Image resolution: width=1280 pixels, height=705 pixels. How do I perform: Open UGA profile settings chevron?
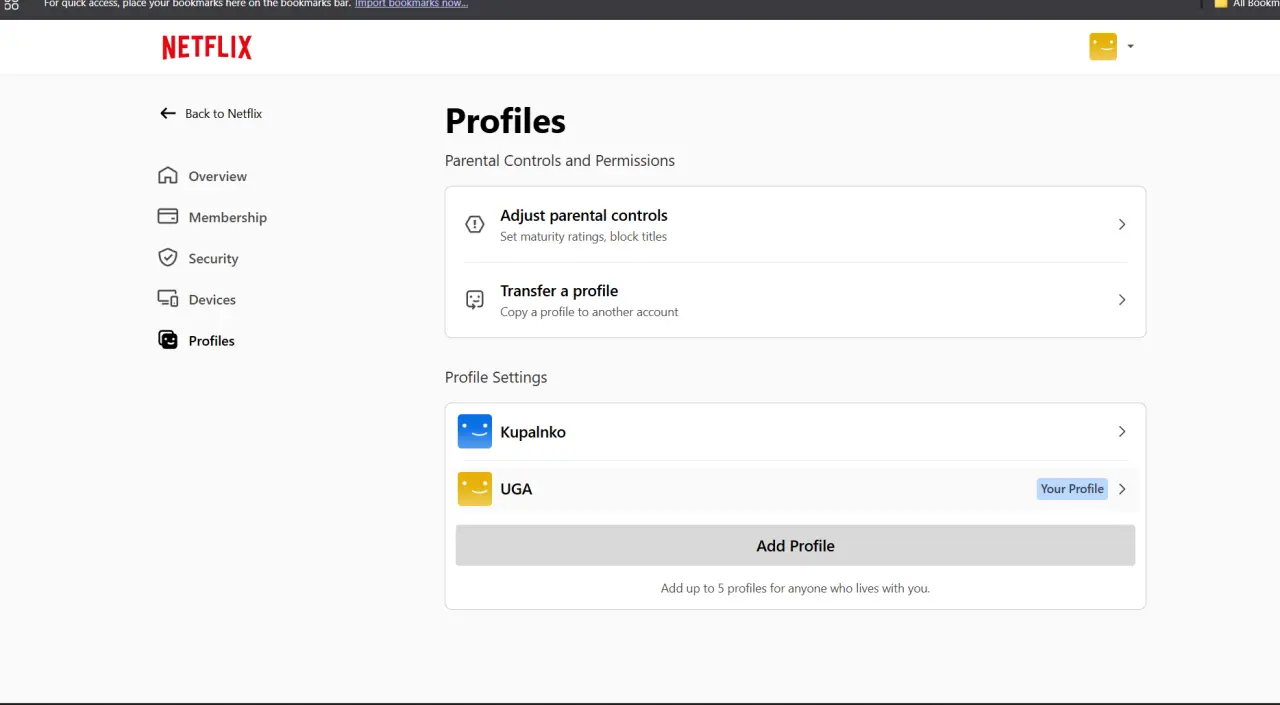pos(1122,489)
